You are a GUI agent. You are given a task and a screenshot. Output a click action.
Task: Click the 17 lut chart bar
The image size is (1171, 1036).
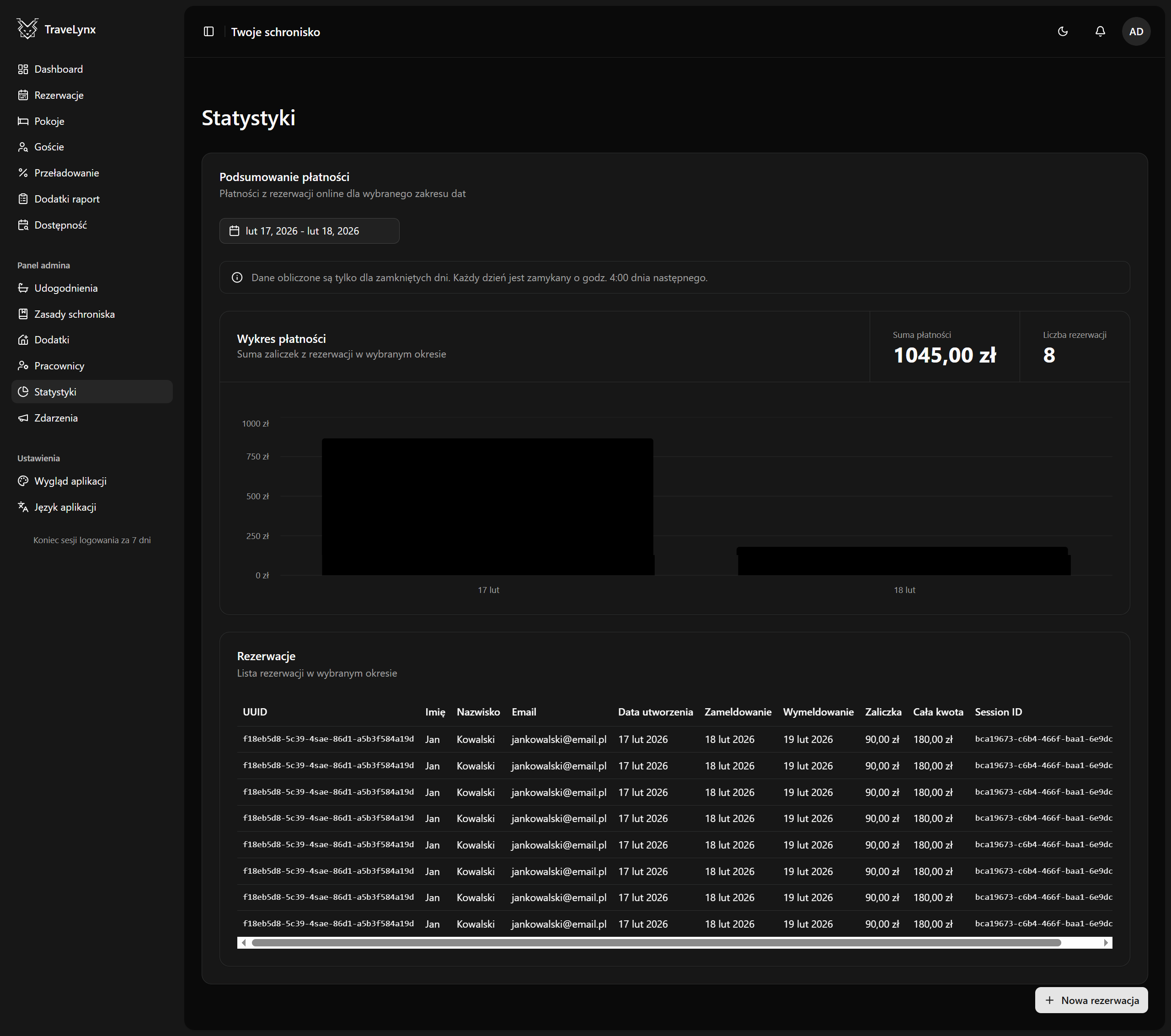(487, 507)
